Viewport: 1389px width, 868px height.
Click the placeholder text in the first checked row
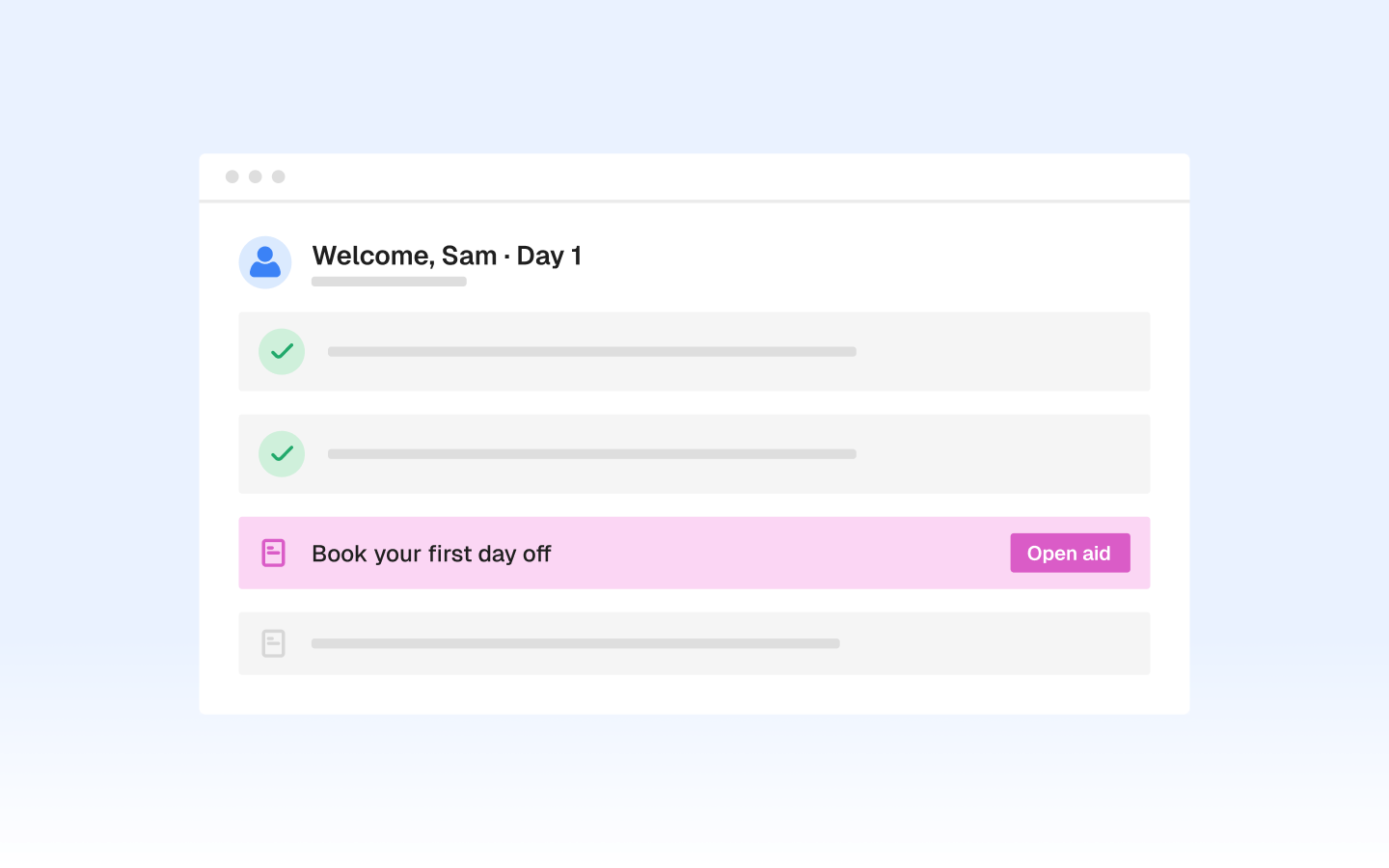592,352
